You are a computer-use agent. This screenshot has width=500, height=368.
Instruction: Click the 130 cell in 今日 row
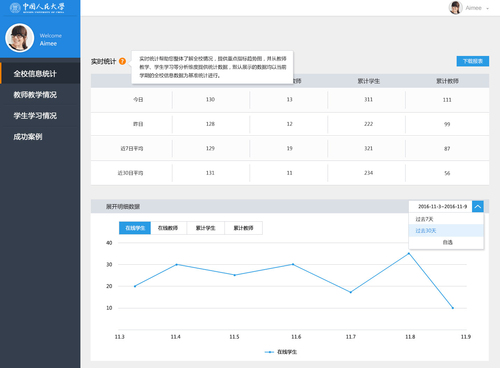click(210, 99)
